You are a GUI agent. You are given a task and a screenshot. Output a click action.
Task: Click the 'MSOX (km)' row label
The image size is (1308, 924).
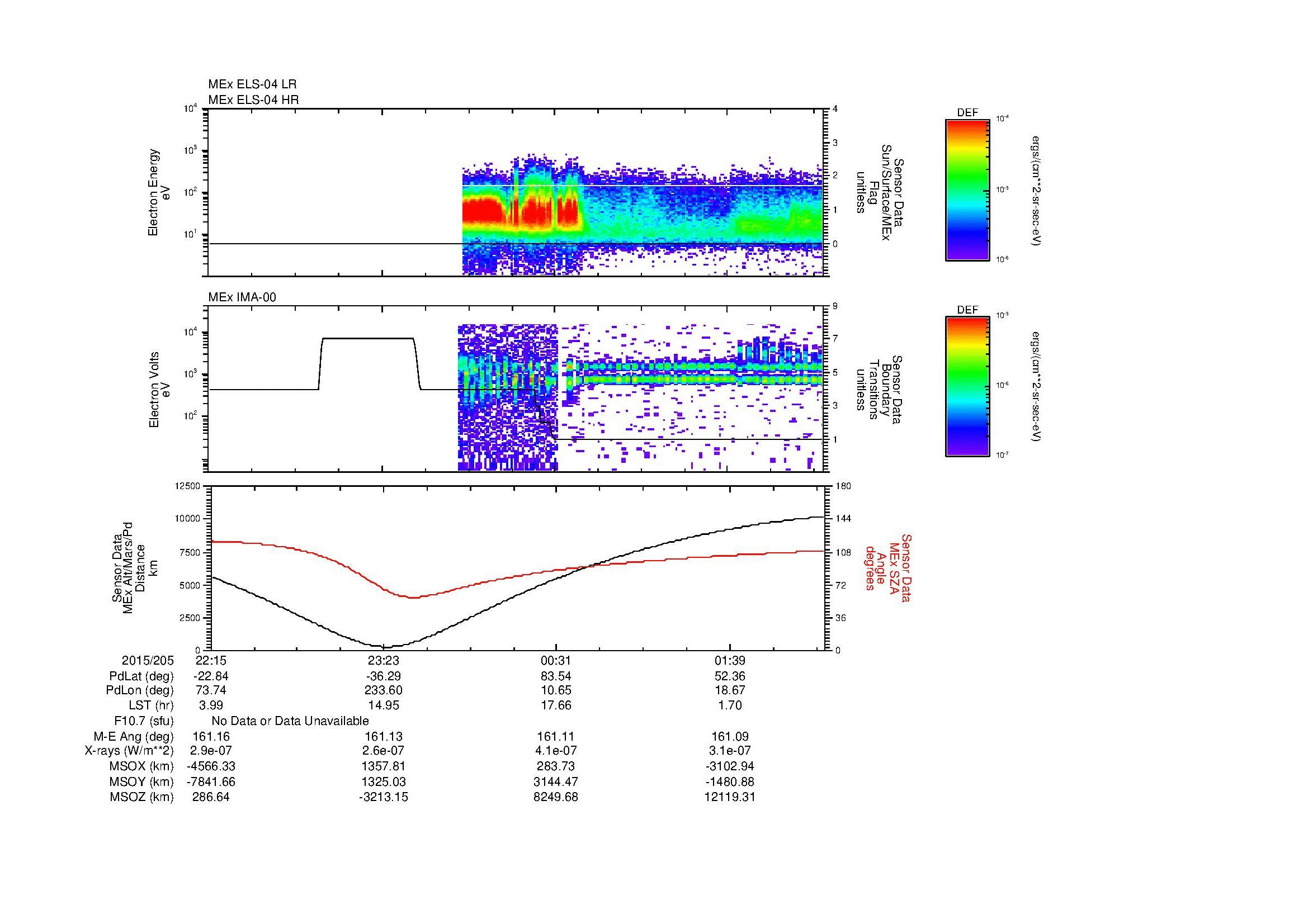(142, 766)
